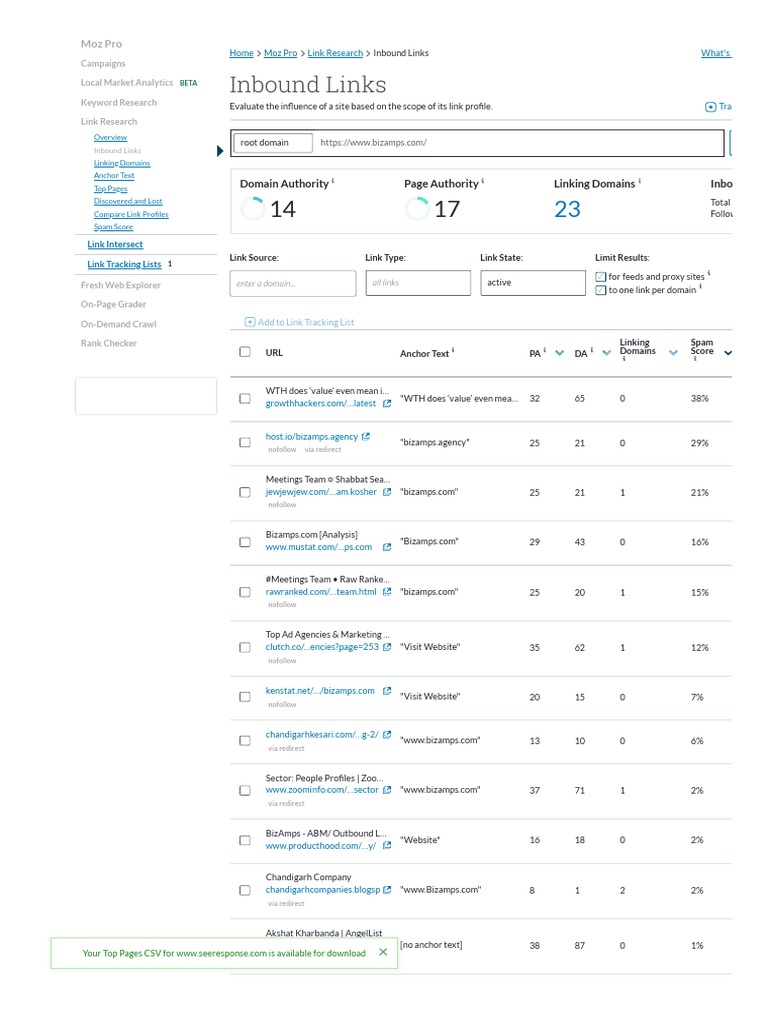Image resolution: width=768 pixels, height=1024 pixels.
Task: Open Linking Domains link in sidebar
Action: point(122,163)
